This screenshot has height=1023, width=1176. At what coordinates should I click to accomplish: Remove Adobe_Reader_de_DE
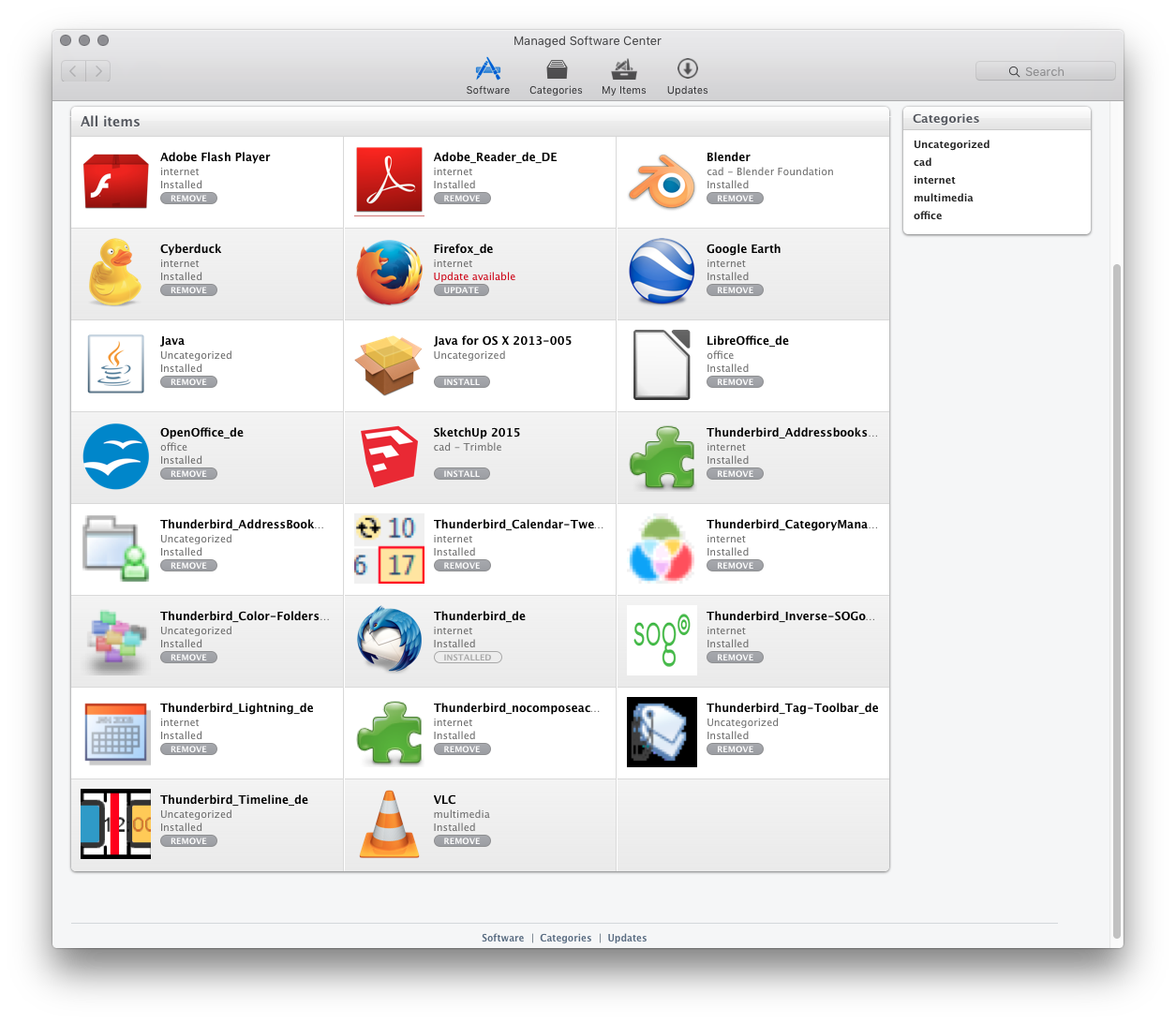coord(462,199)
